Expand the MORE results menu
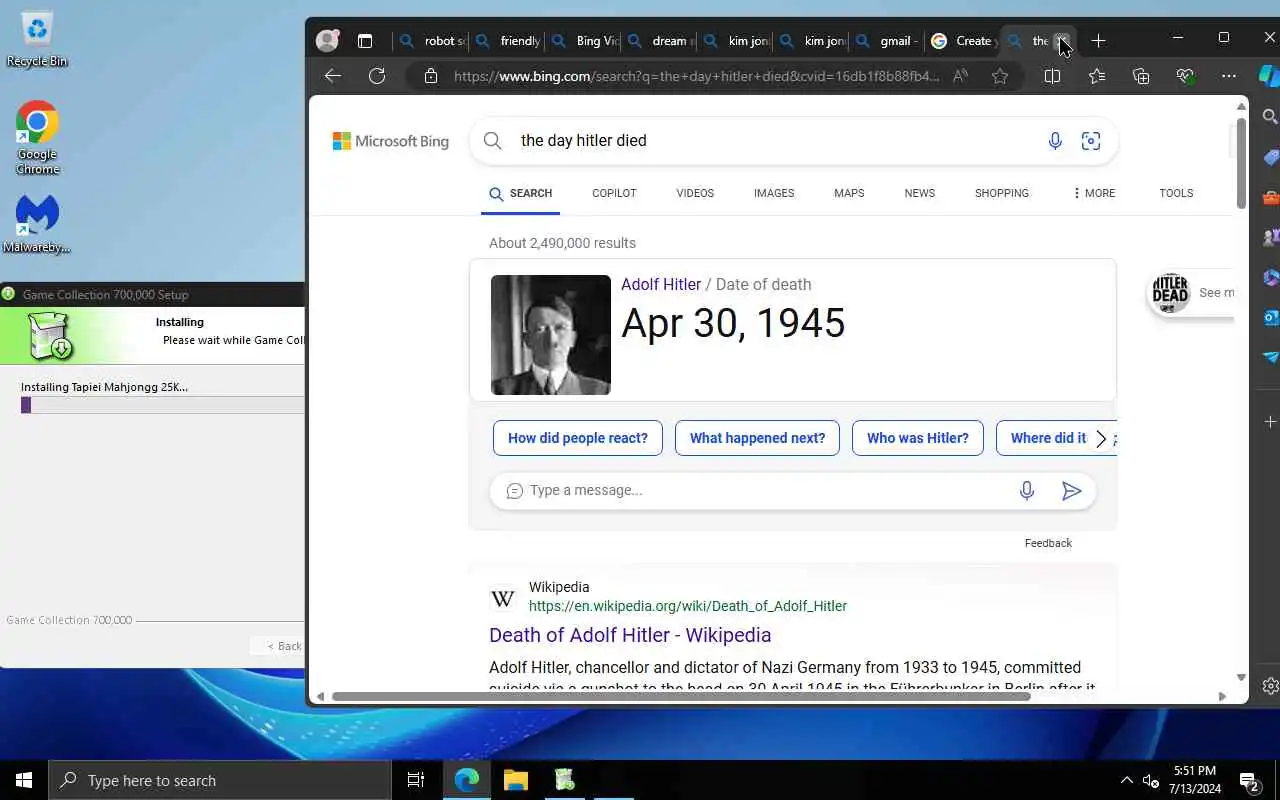 pos(1093,193)
